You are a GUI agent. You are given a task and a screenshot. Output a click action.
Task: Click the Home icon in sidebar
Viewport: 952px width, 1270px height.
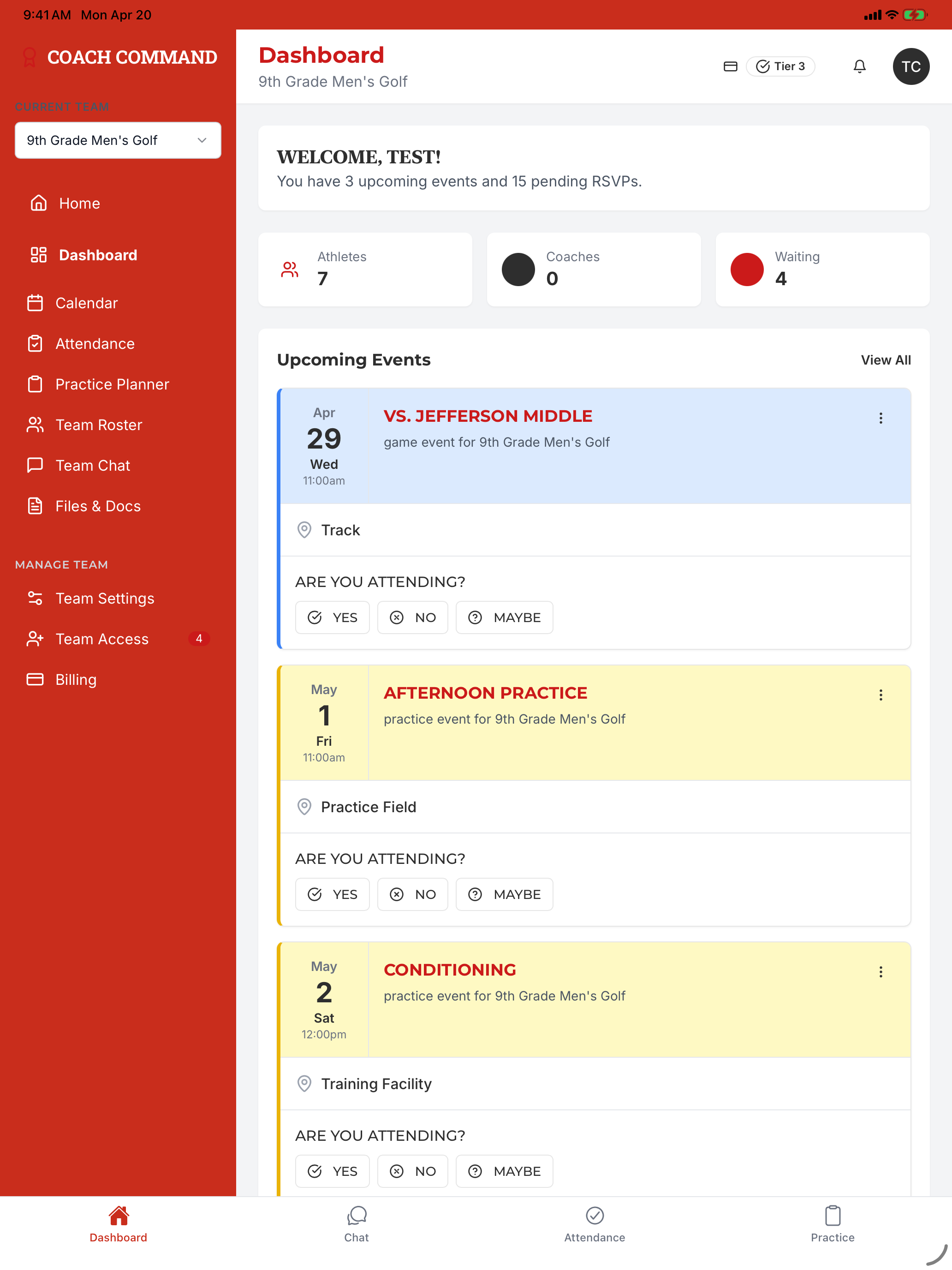(38, 203)
